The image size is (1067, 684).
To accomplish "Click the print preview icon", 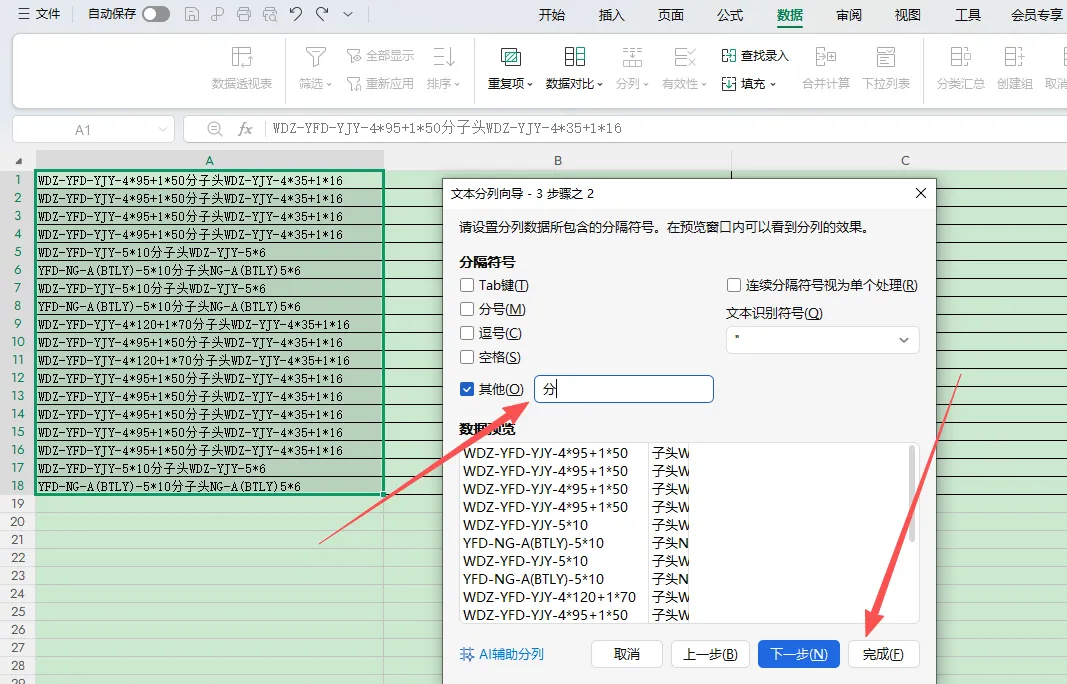I will click(270, 14).
